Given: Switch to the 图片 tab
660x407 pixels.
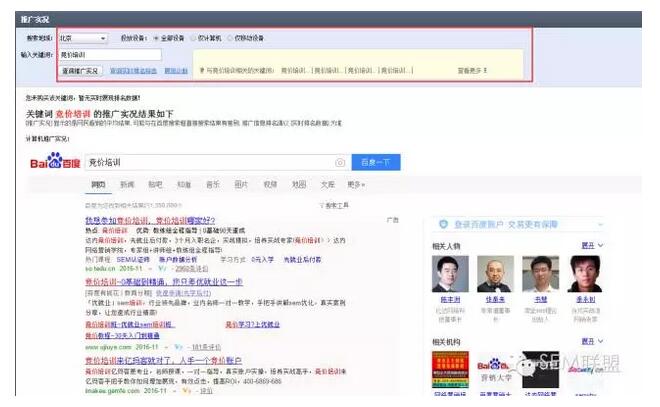Looking at the screenshot, I should point(241,184).
